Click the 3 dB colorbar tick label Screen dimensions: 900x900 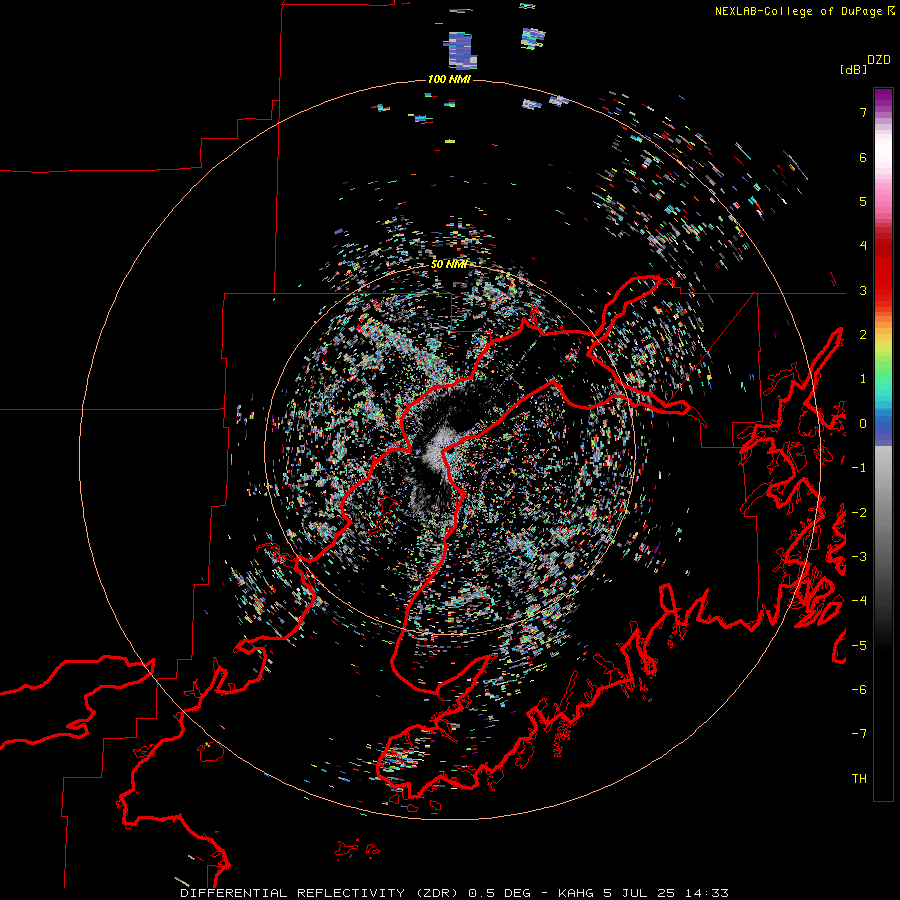click(x=863, y=290)
